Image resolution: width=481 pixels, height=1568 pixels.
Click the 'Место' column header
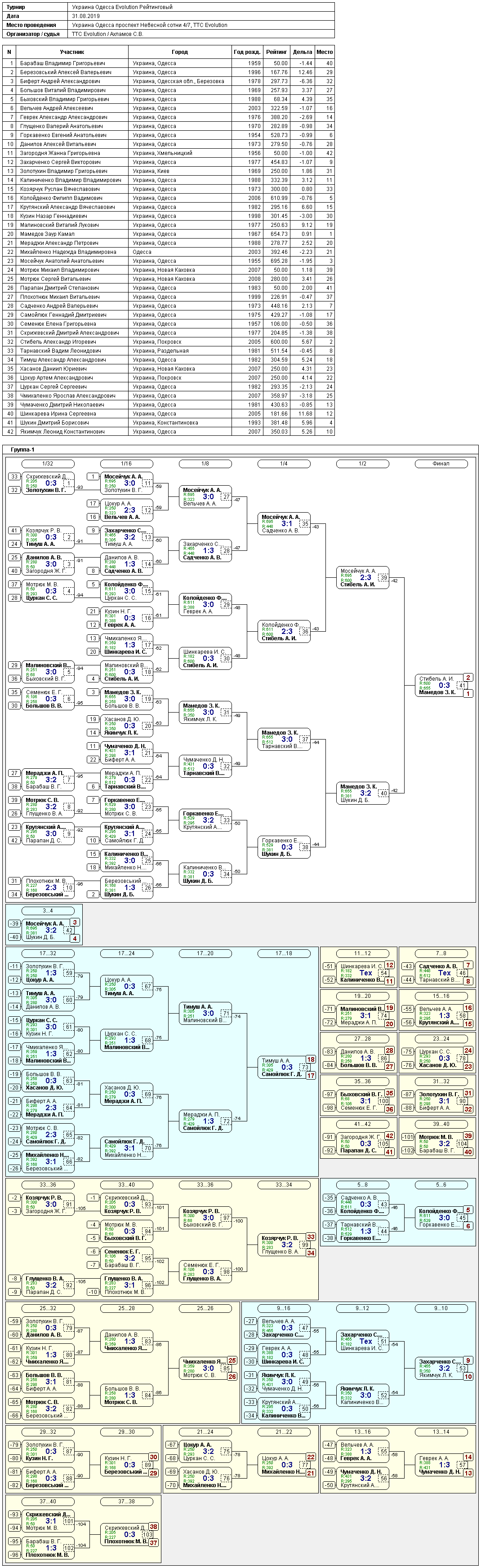click(x=325, y=53)
